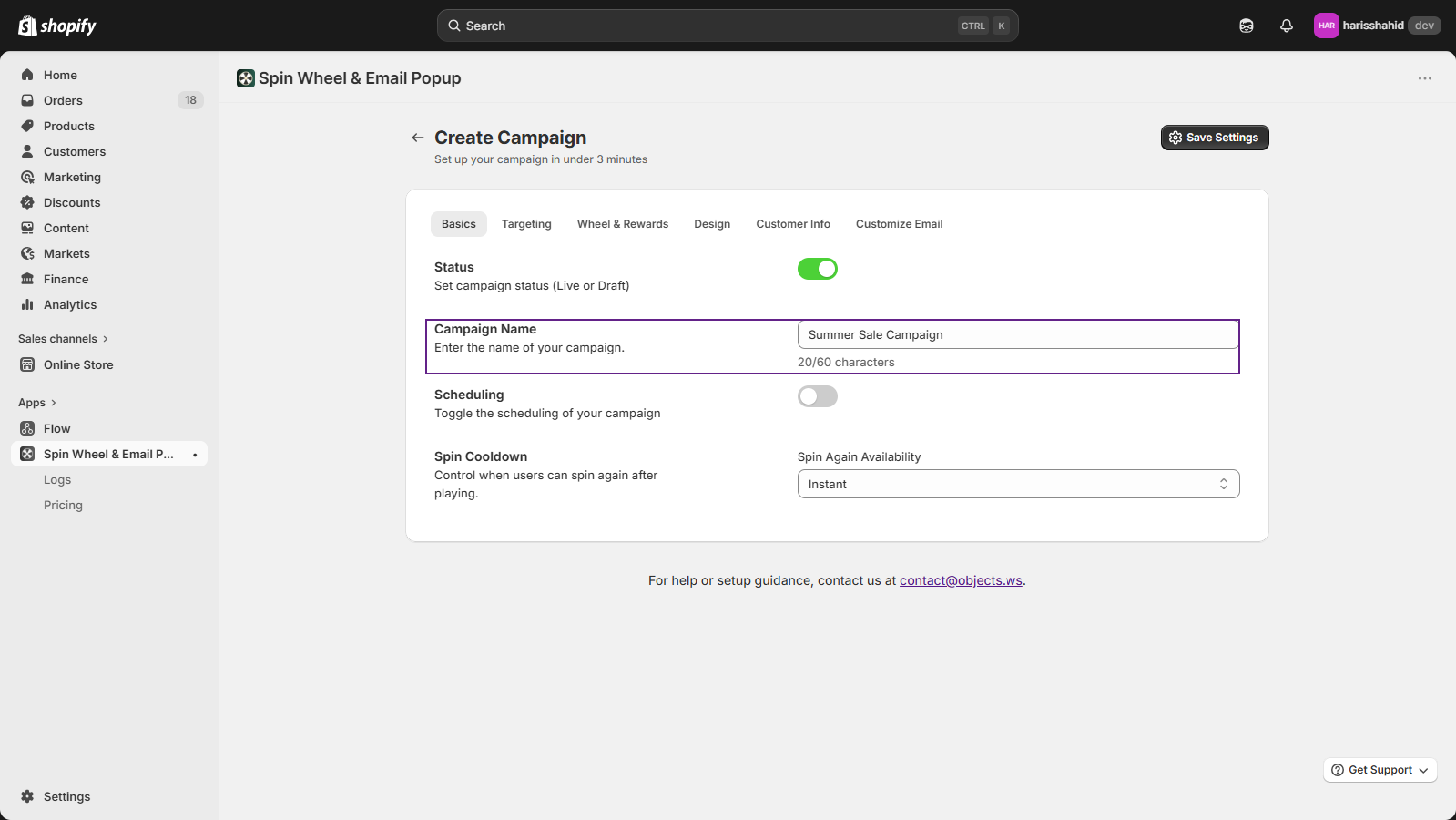Click the HAR account avatar
Viewport: 1456px width, 820px height.
pyautogui.click(x=1327, y=26)
